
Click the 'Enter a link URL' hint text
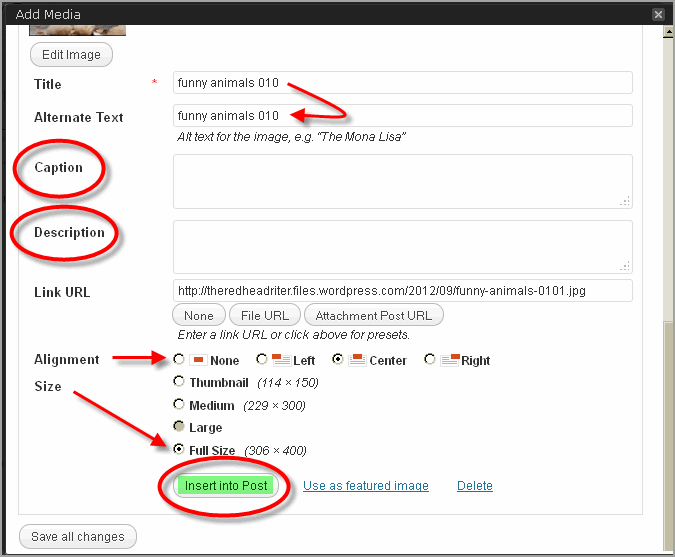[293, 335]
